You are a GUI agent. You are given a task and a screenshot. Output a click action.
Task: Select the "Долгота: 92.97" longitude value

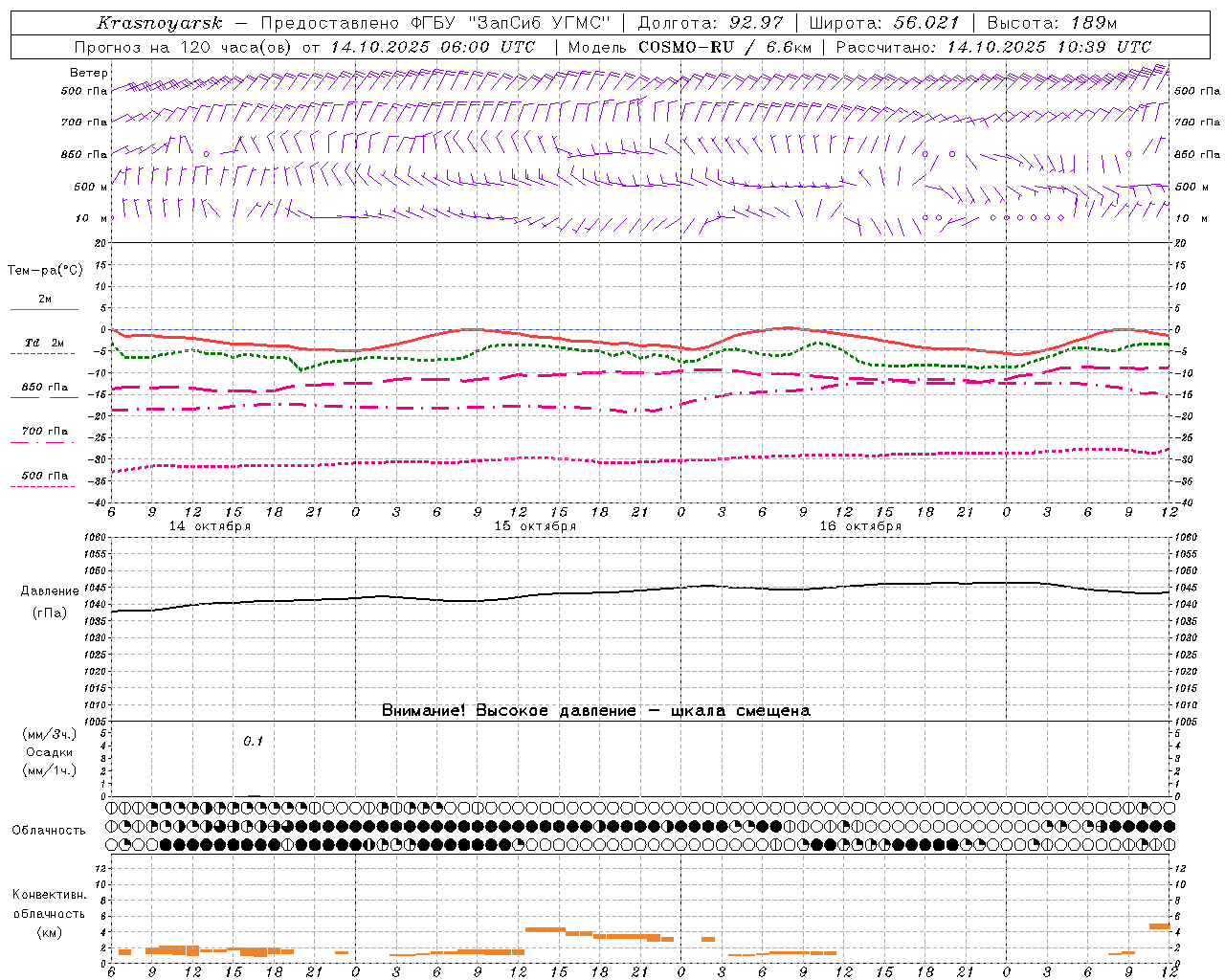(710, 23)
